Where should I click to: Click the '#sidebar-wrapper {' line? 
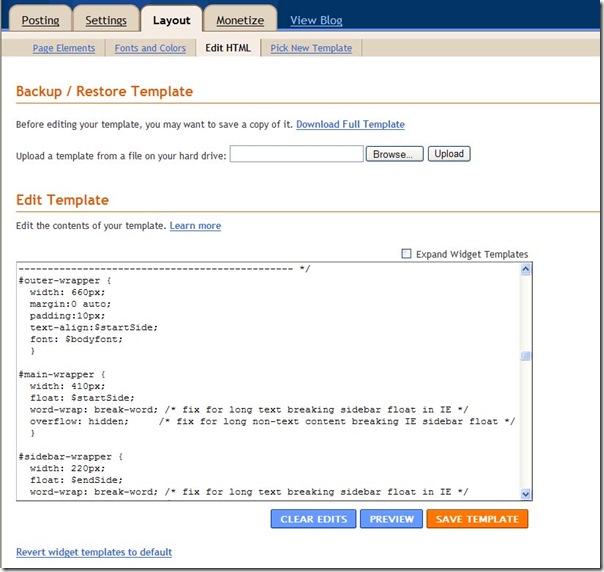[71, 457]
